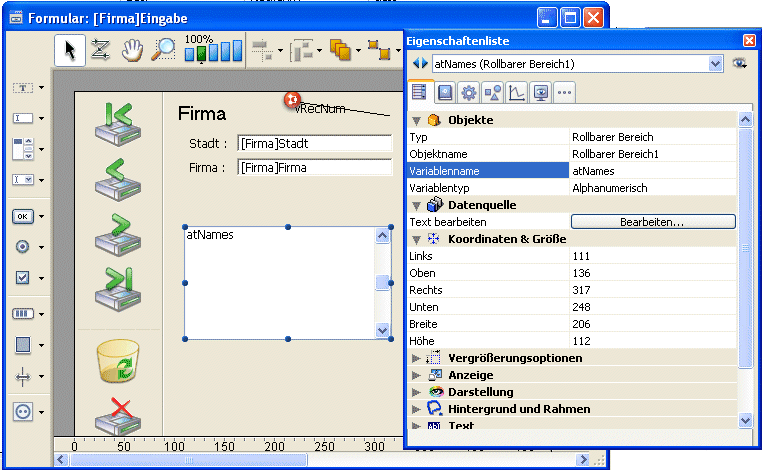Click the previous record navigation button
Viewport: 762px width, 470px height.
[x=119, y=176]
